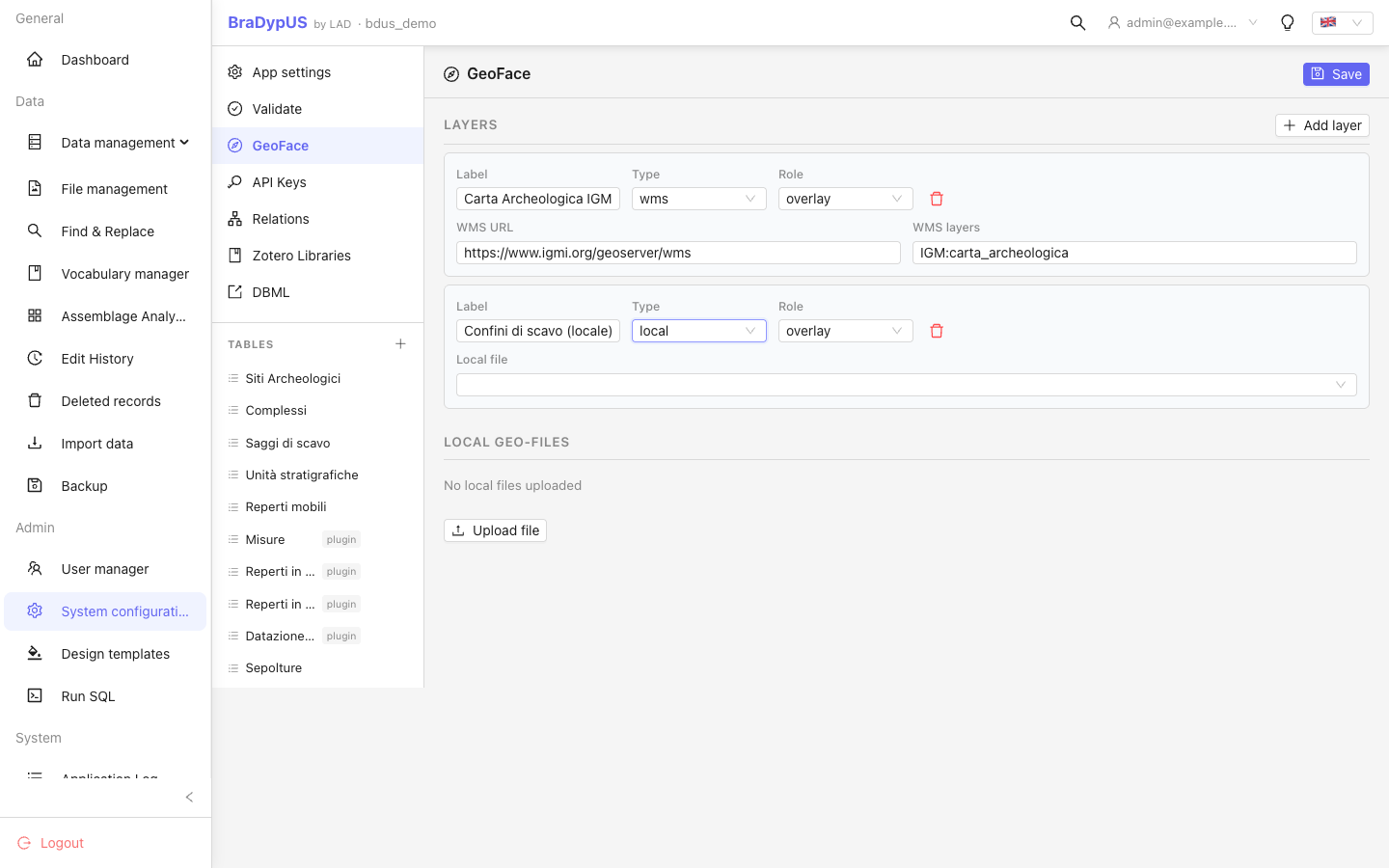
Task: Open File management
Action: tap(105, 189)
